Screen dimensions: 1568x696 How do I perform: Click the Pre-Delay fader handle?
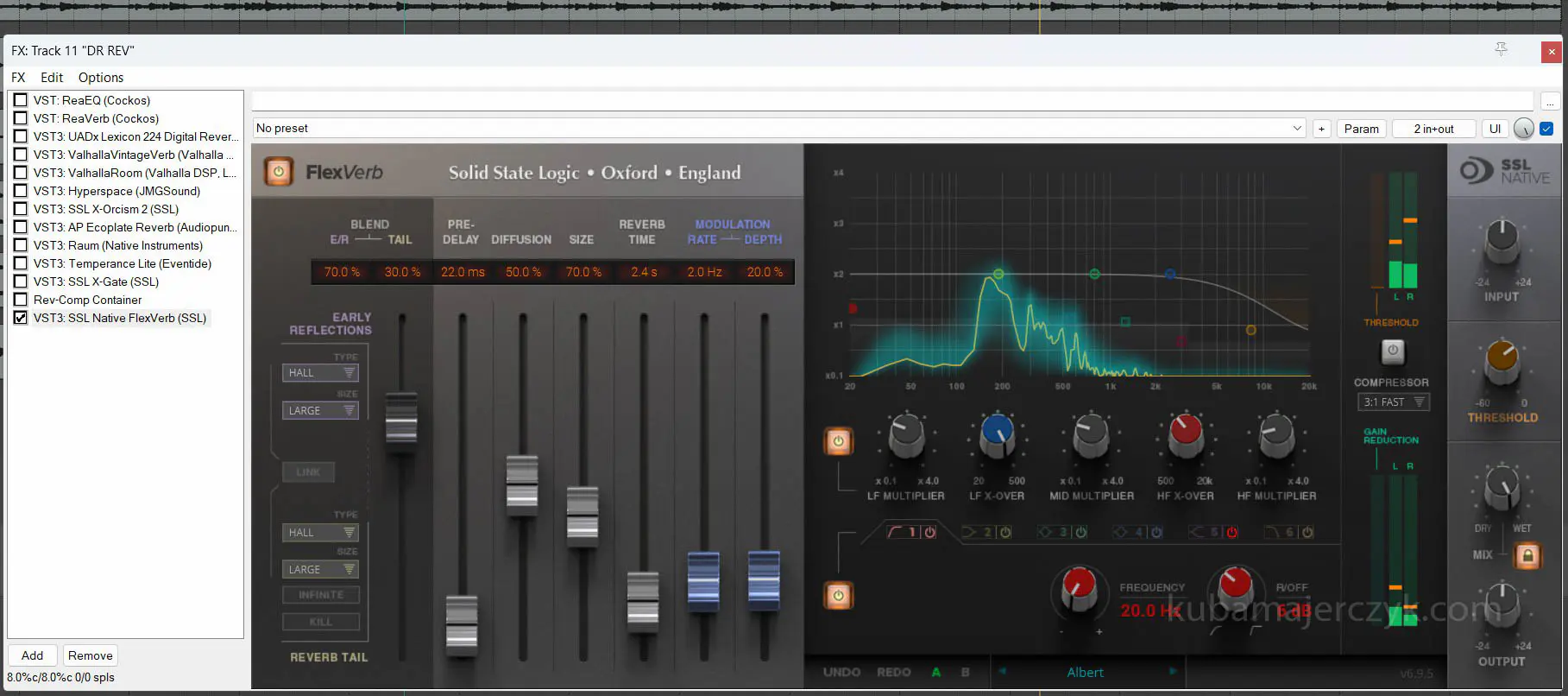[462, 622]
